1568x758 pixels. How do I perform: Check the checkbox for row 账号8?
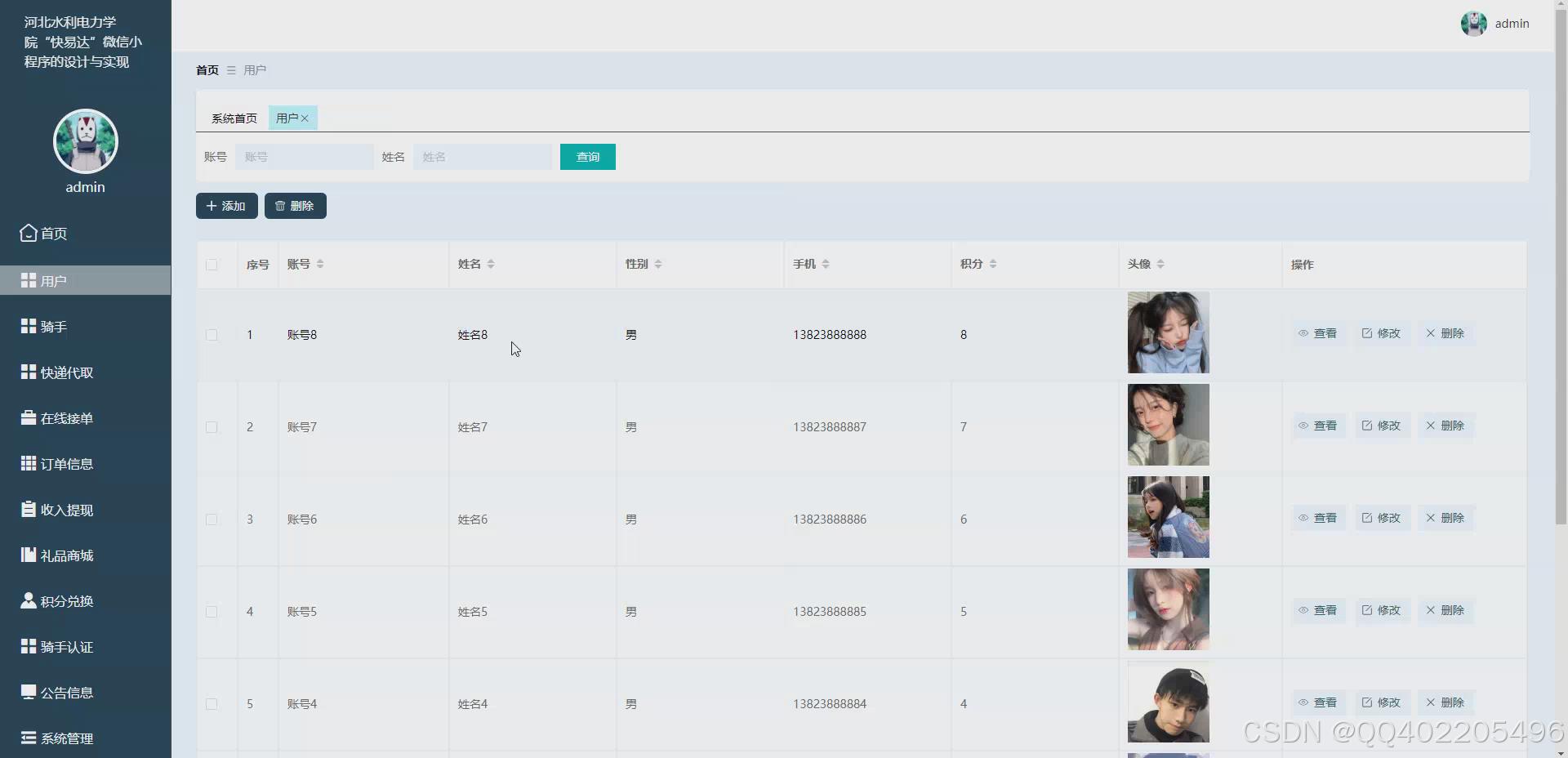pyautogui.click(x=212, y=335)
